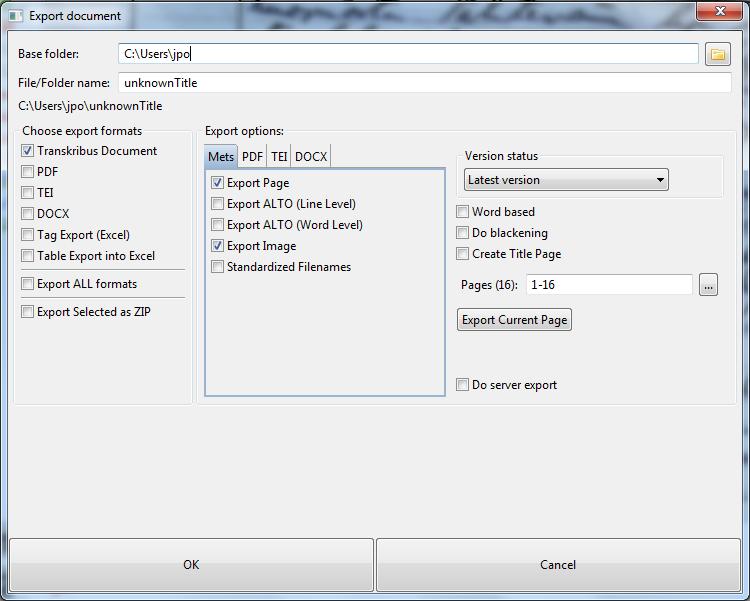
Task: Click into the Base folder field
Action: click(408, 54)
